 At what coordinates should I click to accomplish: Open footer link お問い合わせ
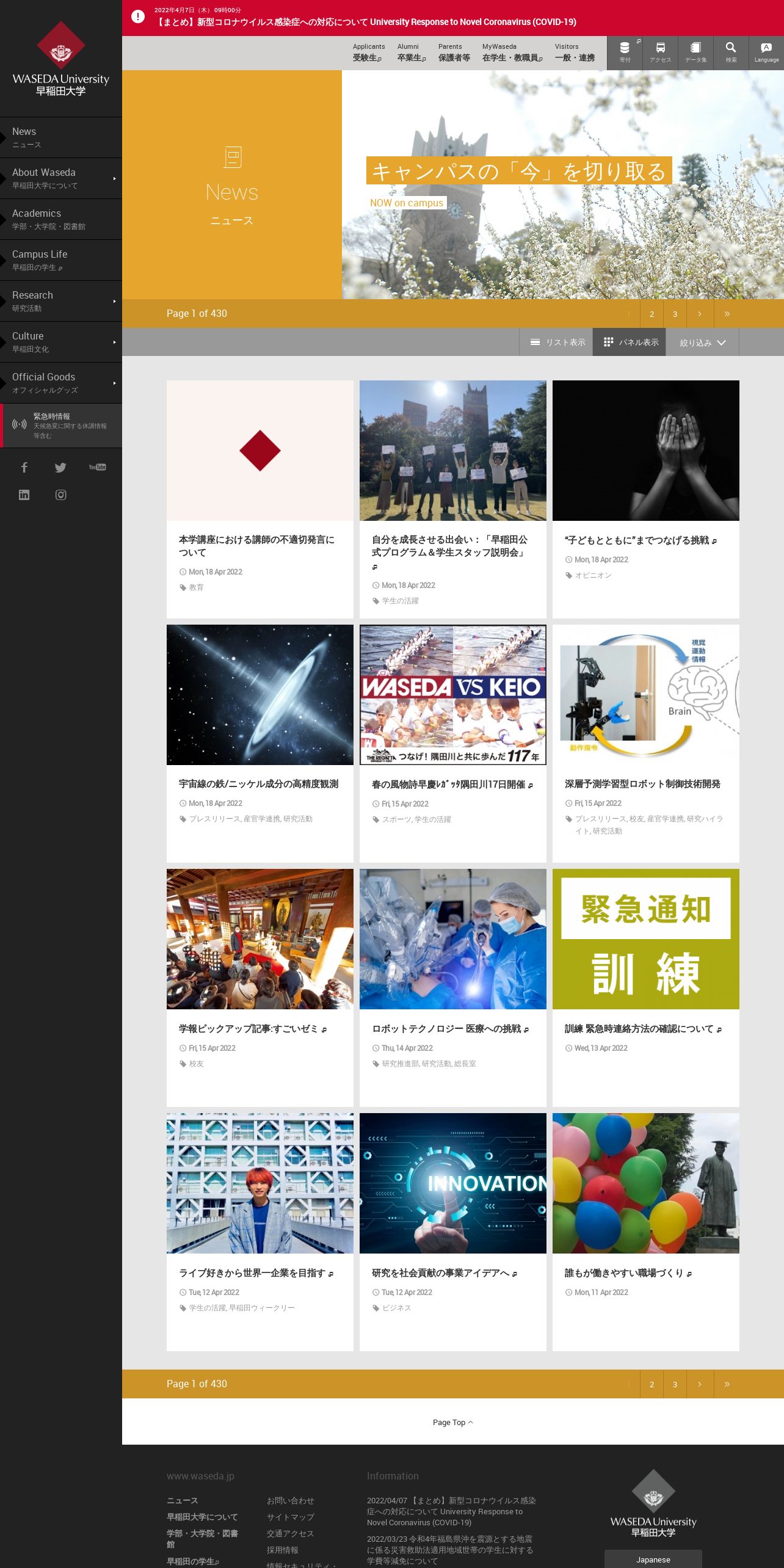point(290,1500)
